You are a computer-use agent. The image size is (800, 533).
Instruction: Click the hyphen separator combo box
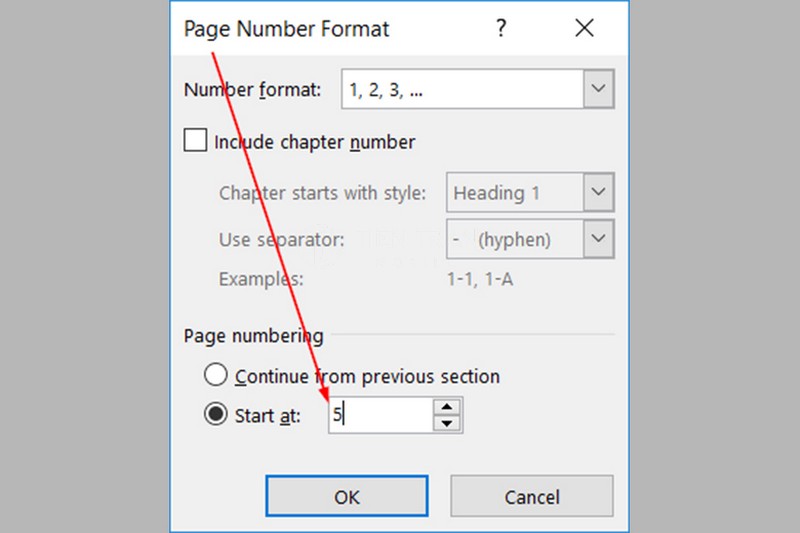coord(515,239)
